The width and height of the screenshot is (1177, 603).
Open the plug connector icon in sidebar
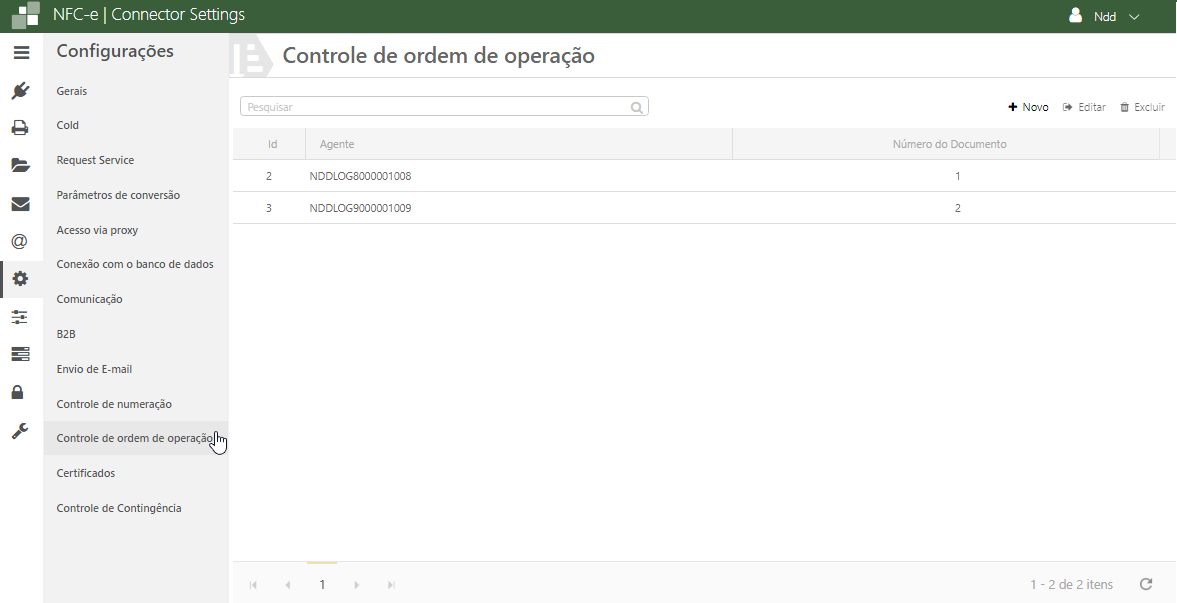[x=21, y=91]
